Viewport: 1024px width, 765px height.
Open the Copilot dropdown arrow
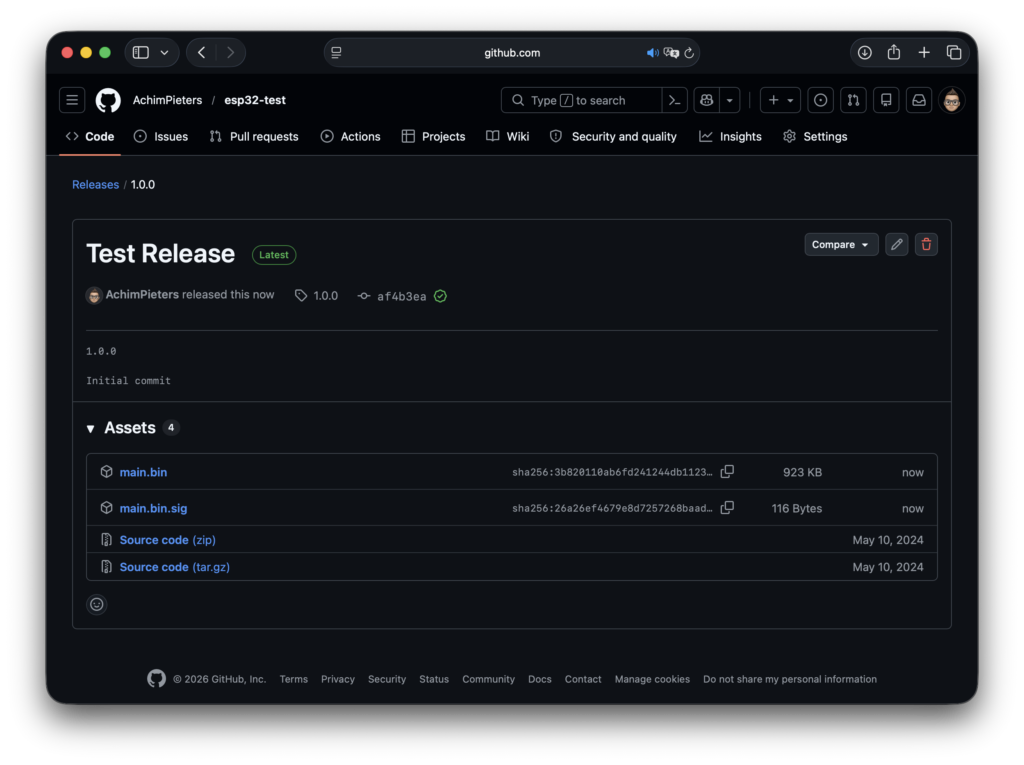click(x=730, y=100)
